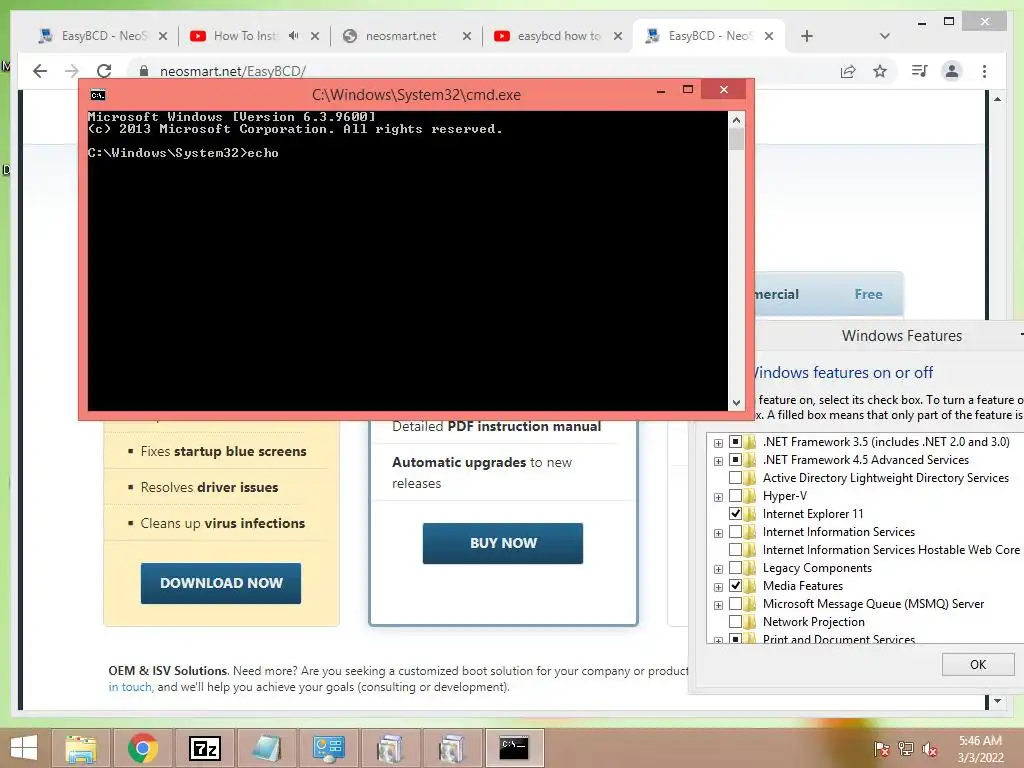This screenshot has height=768, width=1024.
Task: Enable the Hyper-V feature checkbox
Action: [735, 496]
